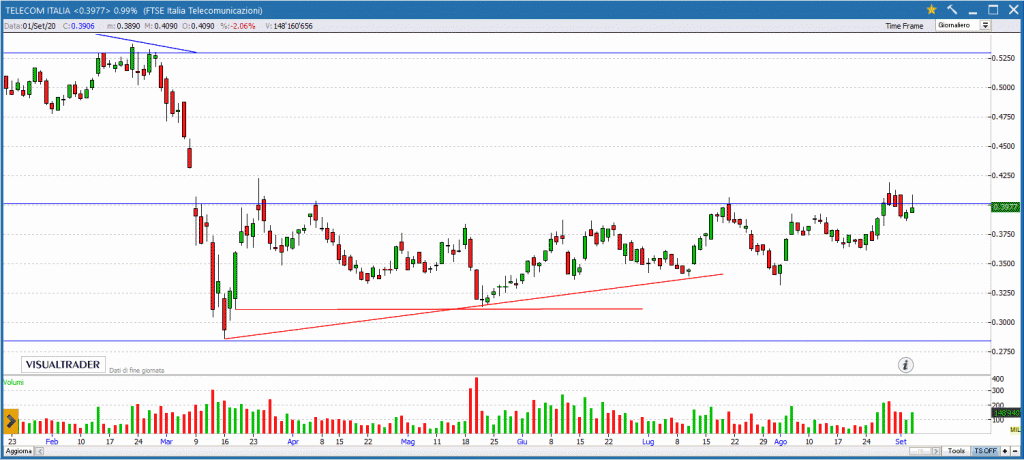The height and width of the screenshot is (460, 1024).
Task: Click the horizontal scrollbar thumb near Tools
Action: pos(920,451)
